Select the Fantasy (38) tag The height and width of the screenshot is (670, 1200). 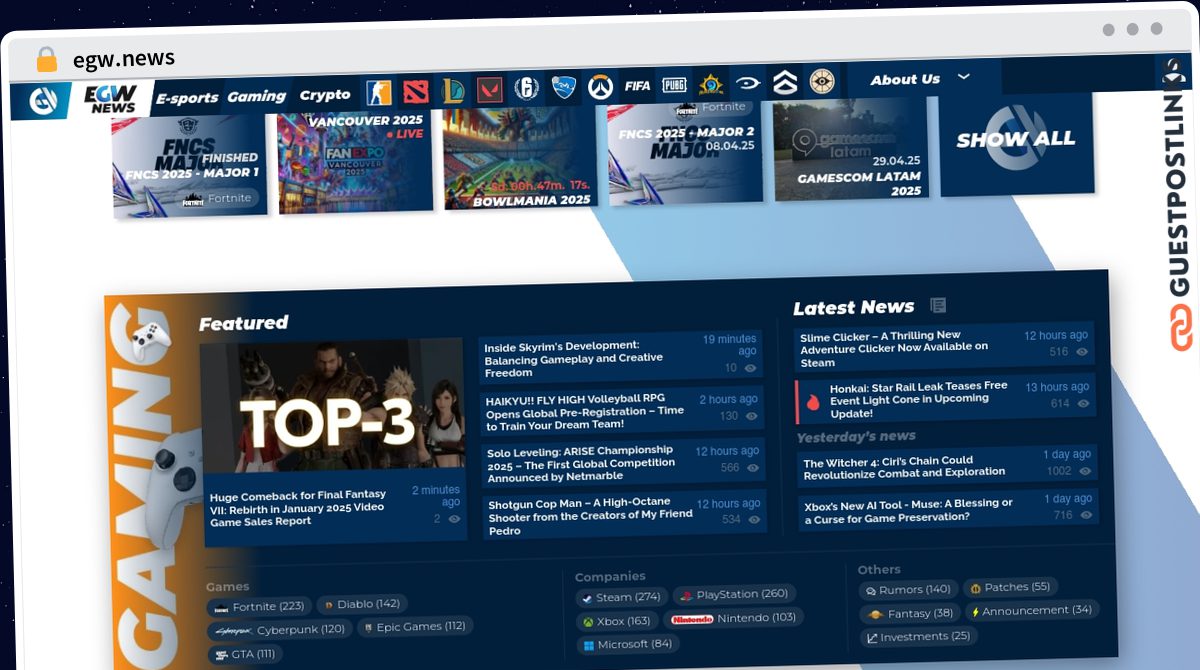pos(911,613)
